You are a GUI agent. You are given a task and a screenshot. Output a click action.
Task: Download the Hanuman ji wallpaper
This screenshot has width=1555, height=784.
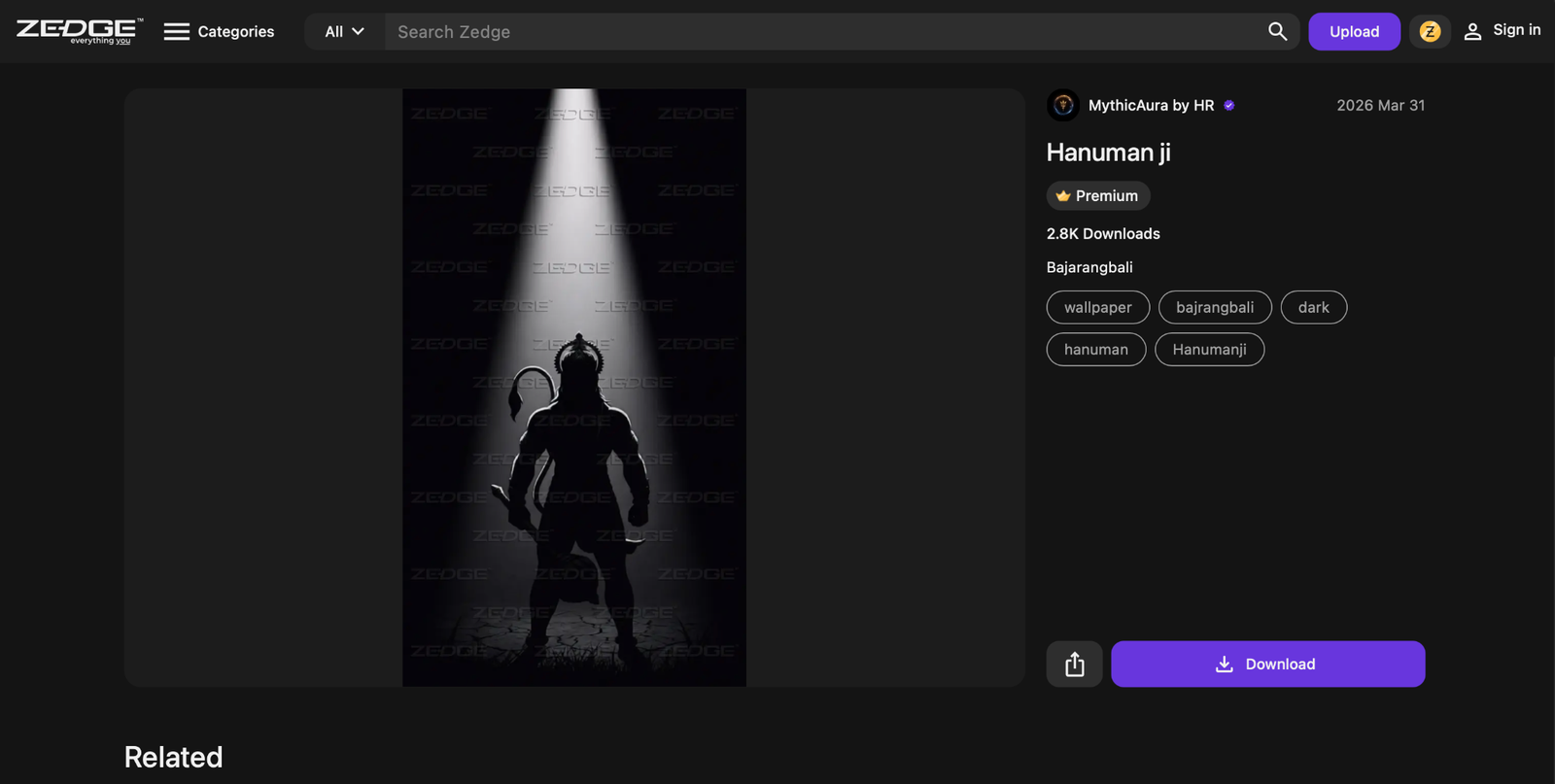coord(1268,664)
